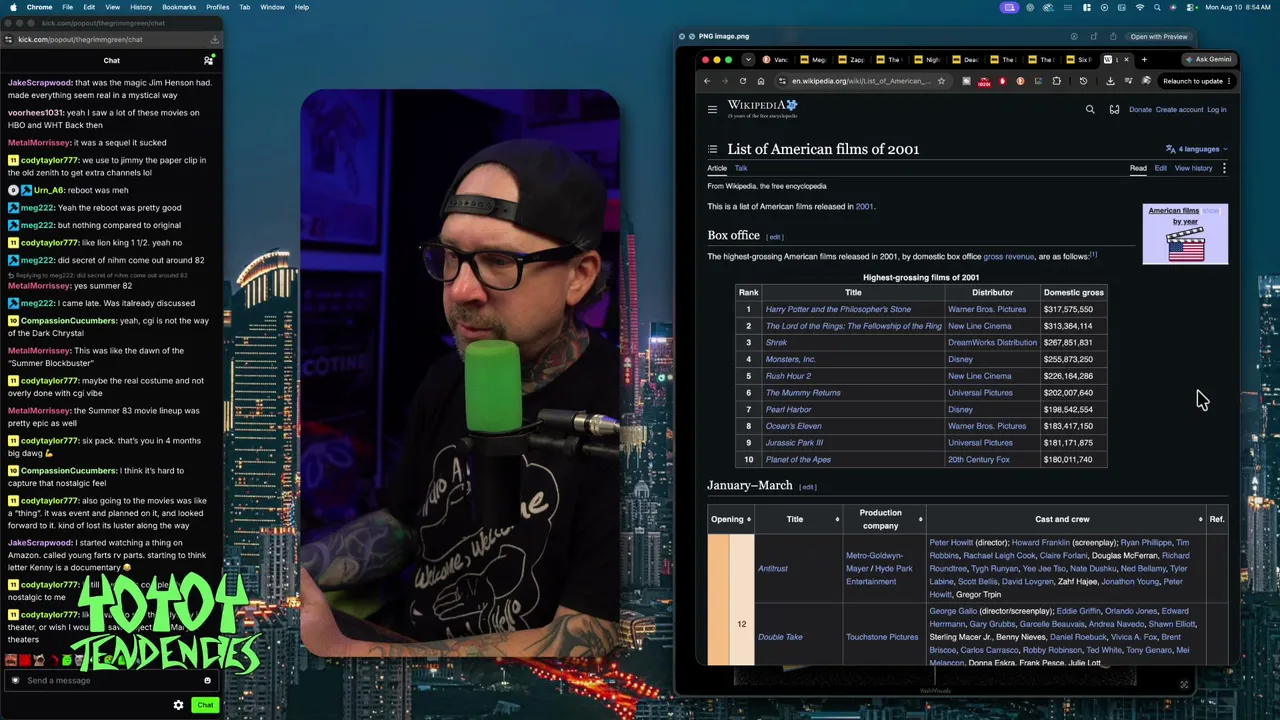The width and height of the screenshot is (1280, 720).
Task: Click the browser back arrow
Action: click(707, 81)
